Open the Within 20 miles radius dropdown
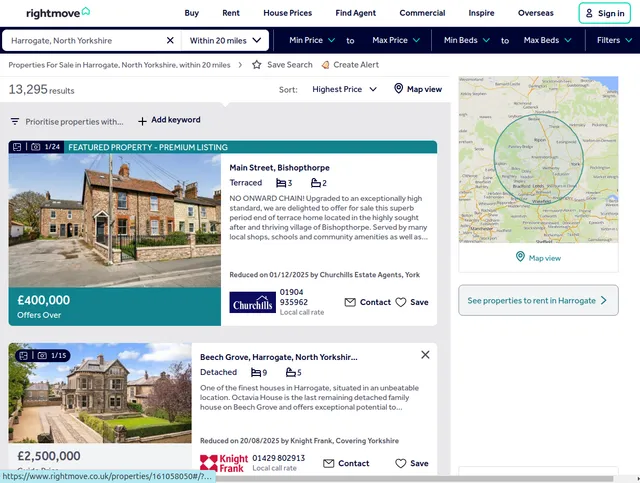 pos(227,41)
